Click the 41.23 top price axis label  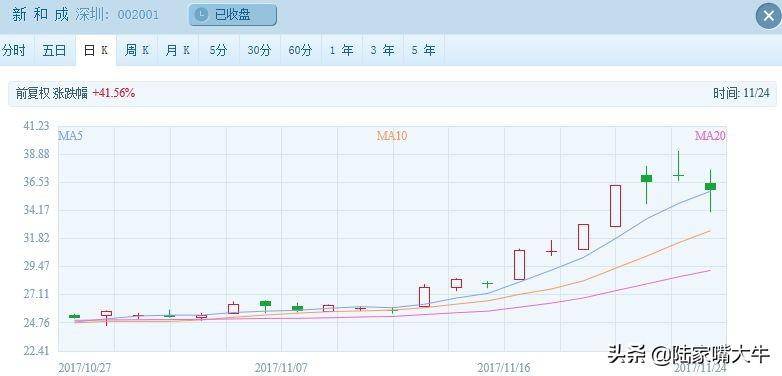tap(36, 126)
